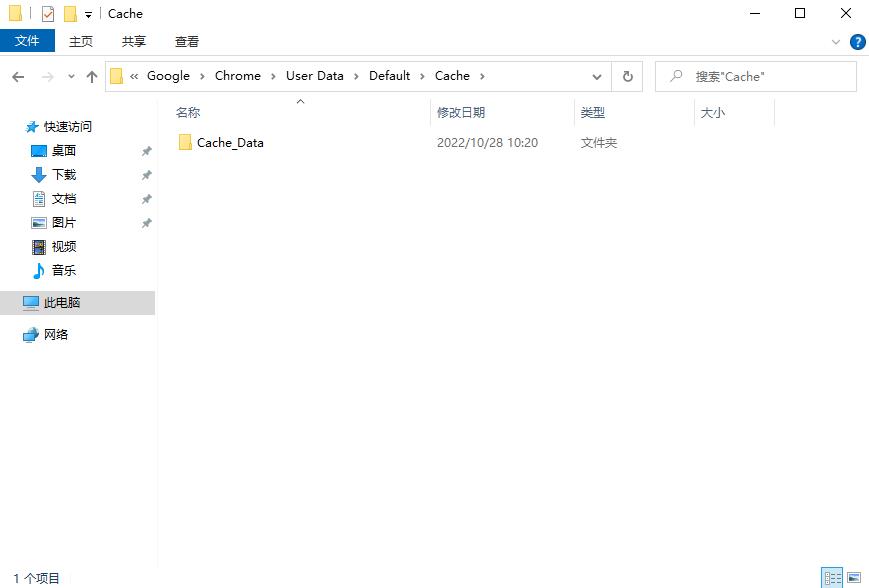Open 桌面 in the sidebar
869x588 pixels.
[64, 151]
